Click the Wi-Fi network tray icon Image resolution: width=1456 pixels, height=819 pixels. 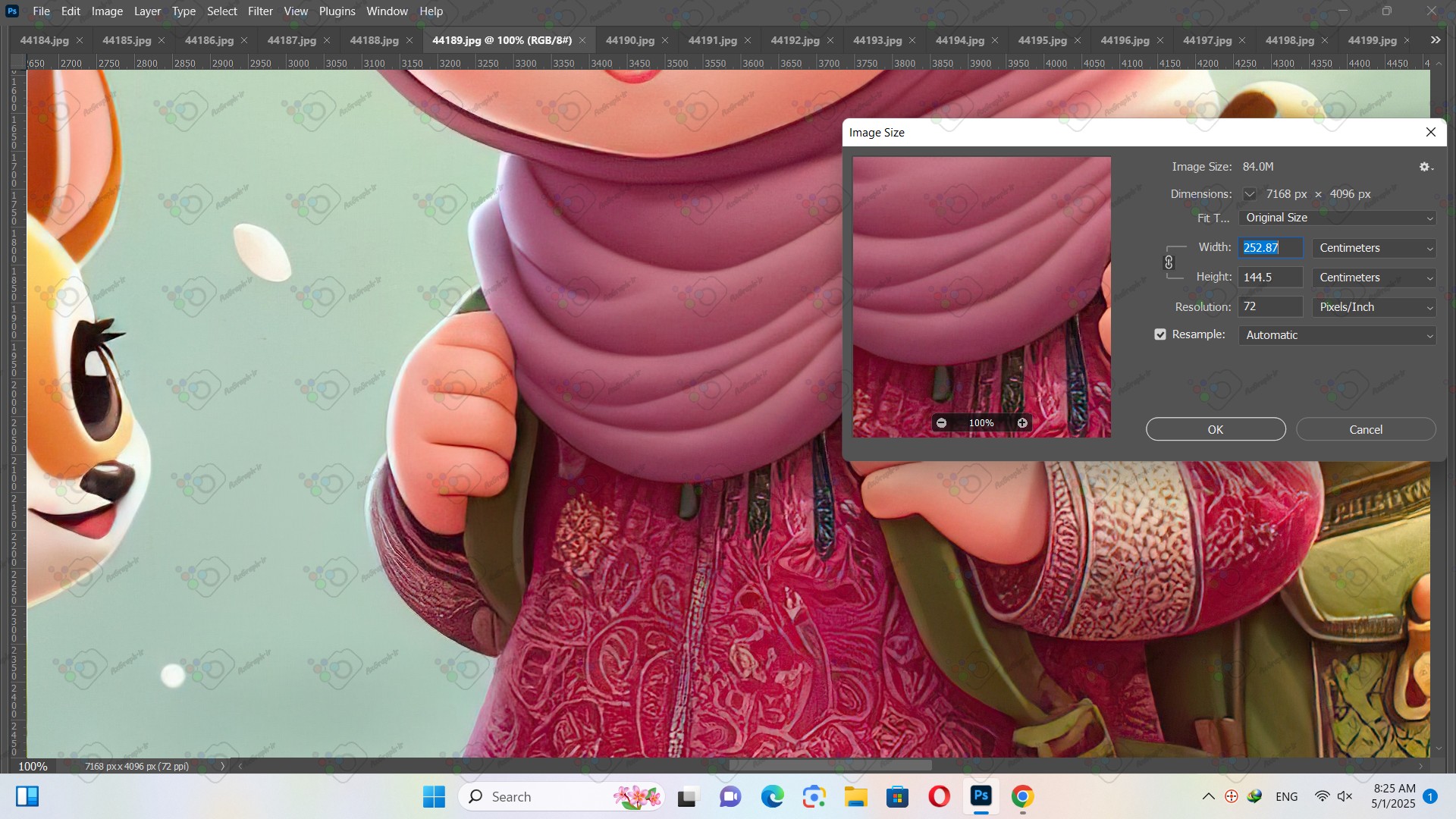1322,796
